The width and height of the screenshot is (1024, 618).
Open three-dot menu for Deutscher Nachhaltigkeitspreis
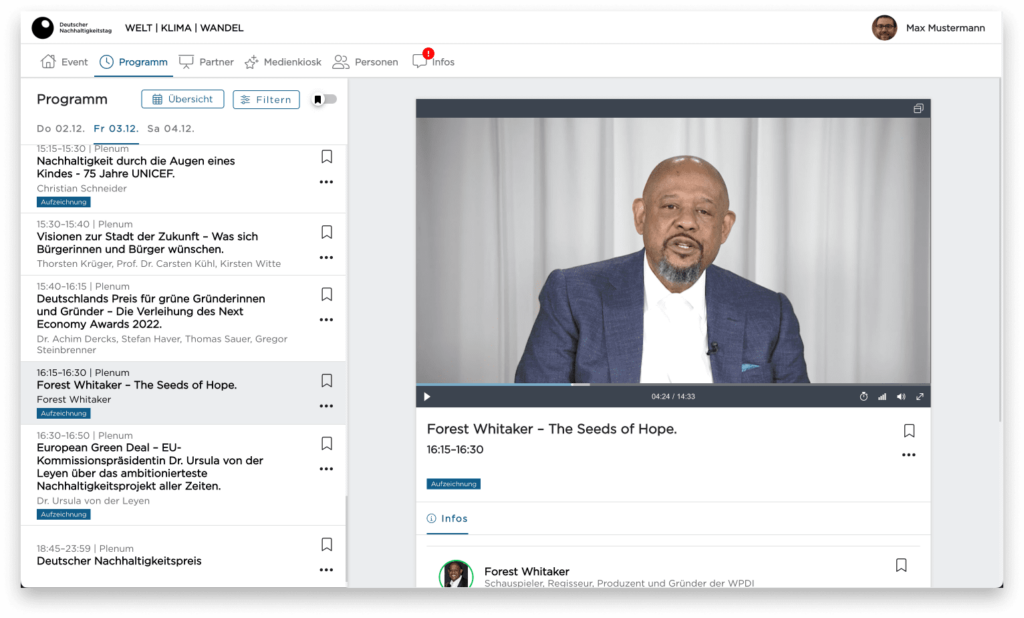[x=326, y=570]
